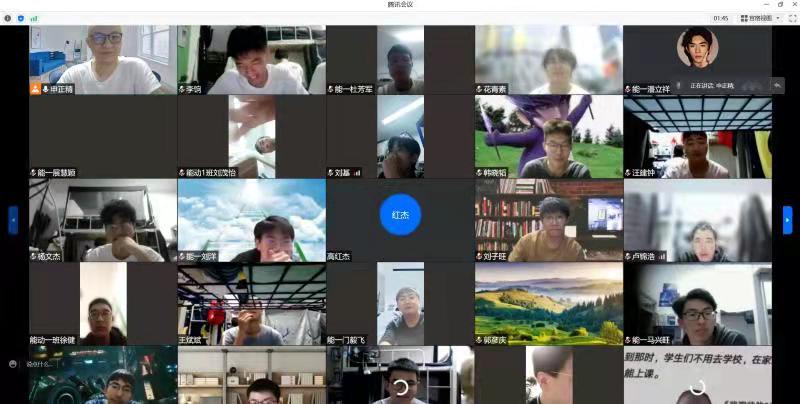Select 刘子旺's video with the bookshelf background
Viewport: 800px width, 404px height.
[548, 219]
